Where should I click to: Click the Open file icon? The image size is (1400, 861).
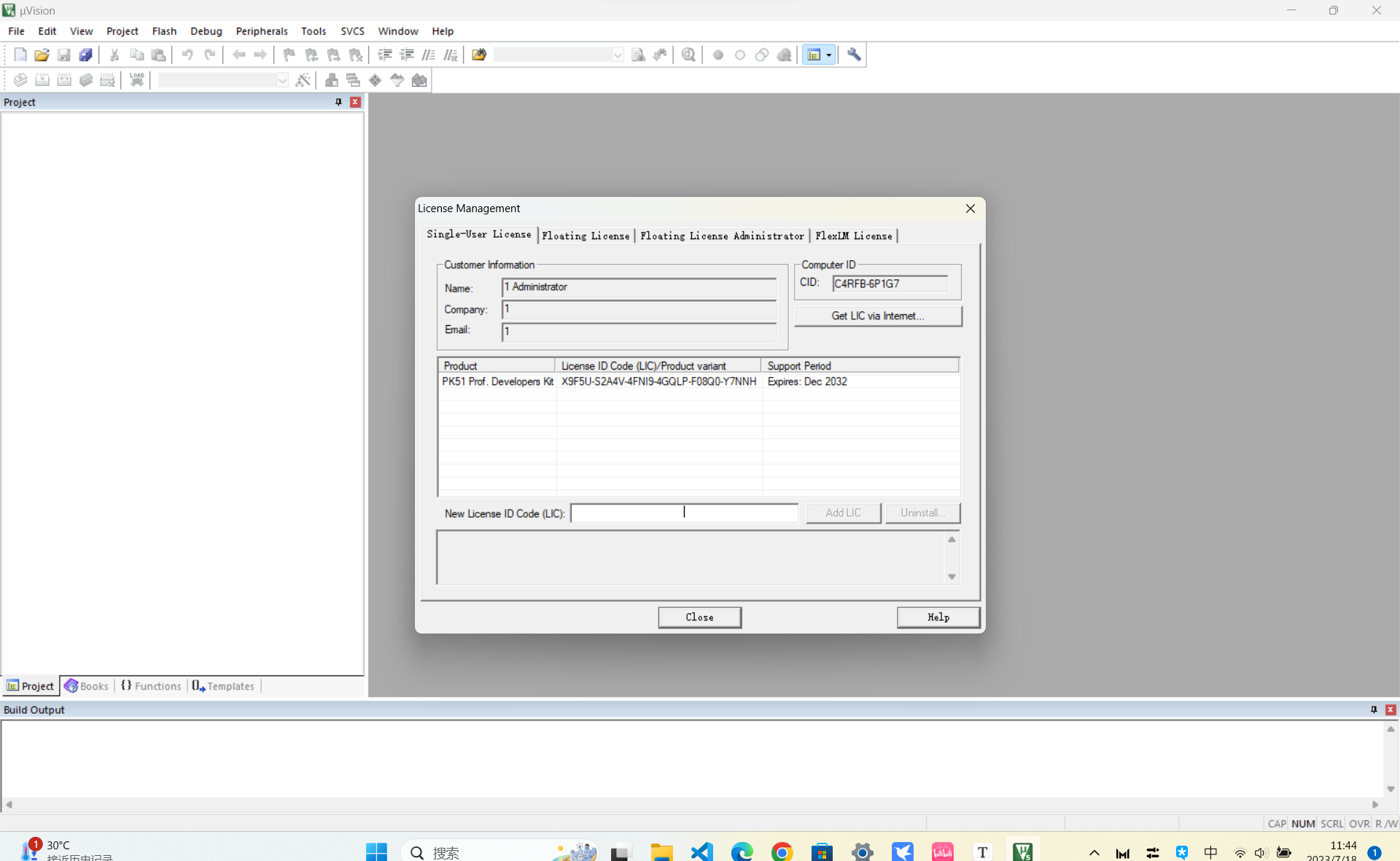42,55
